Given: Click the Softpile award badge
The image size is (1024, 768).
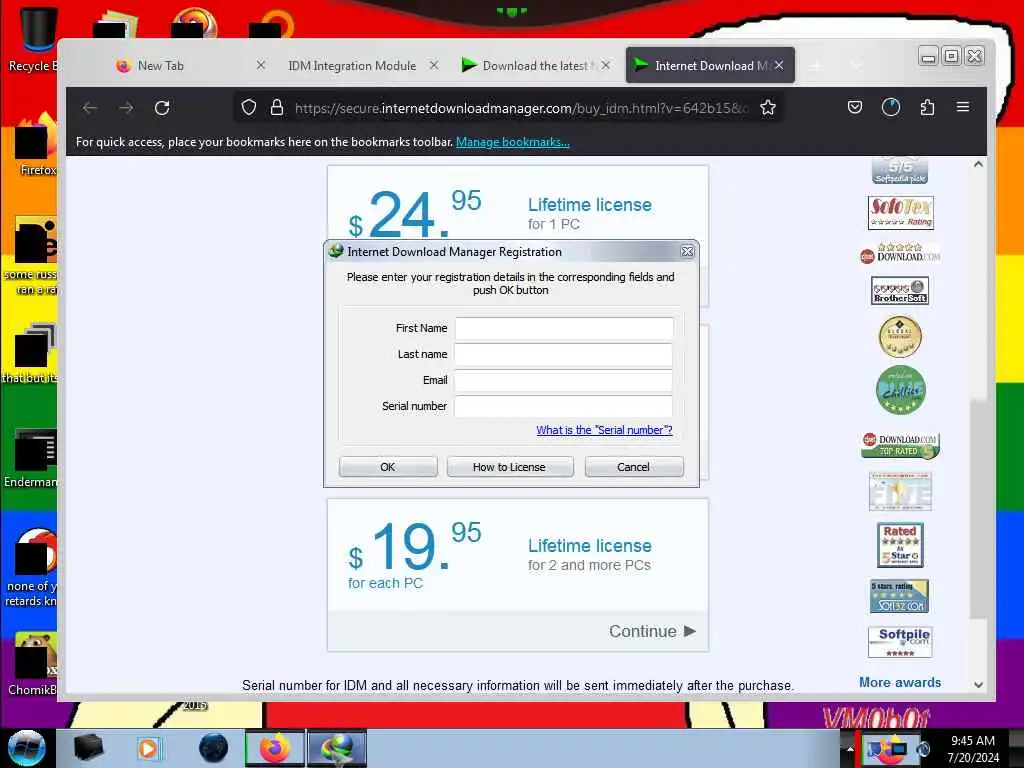Looking at the screenshot, I should [900, 642].
